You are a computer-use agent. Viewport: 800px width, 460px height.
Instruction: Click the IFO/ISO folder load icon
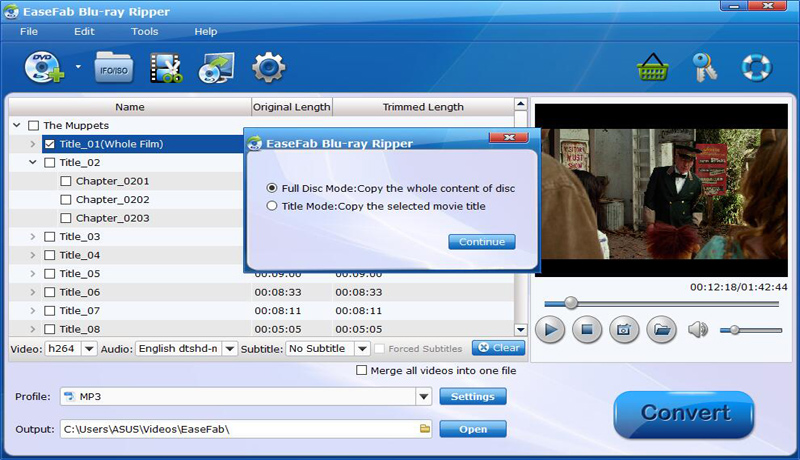tap(114, 67)
